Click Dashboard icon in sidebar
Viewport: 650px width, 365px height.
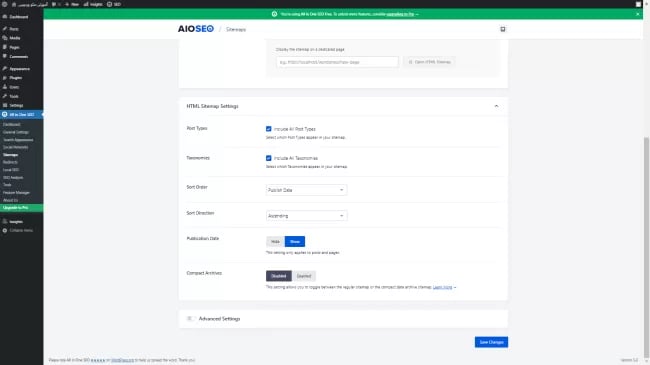click(5, 17)
